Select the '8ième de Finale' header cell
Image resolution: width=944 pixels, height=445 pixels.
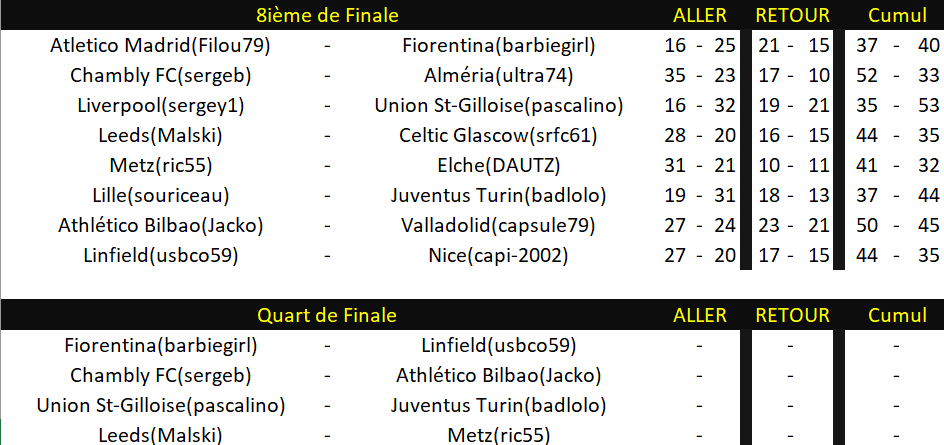(x=327, y=15)
